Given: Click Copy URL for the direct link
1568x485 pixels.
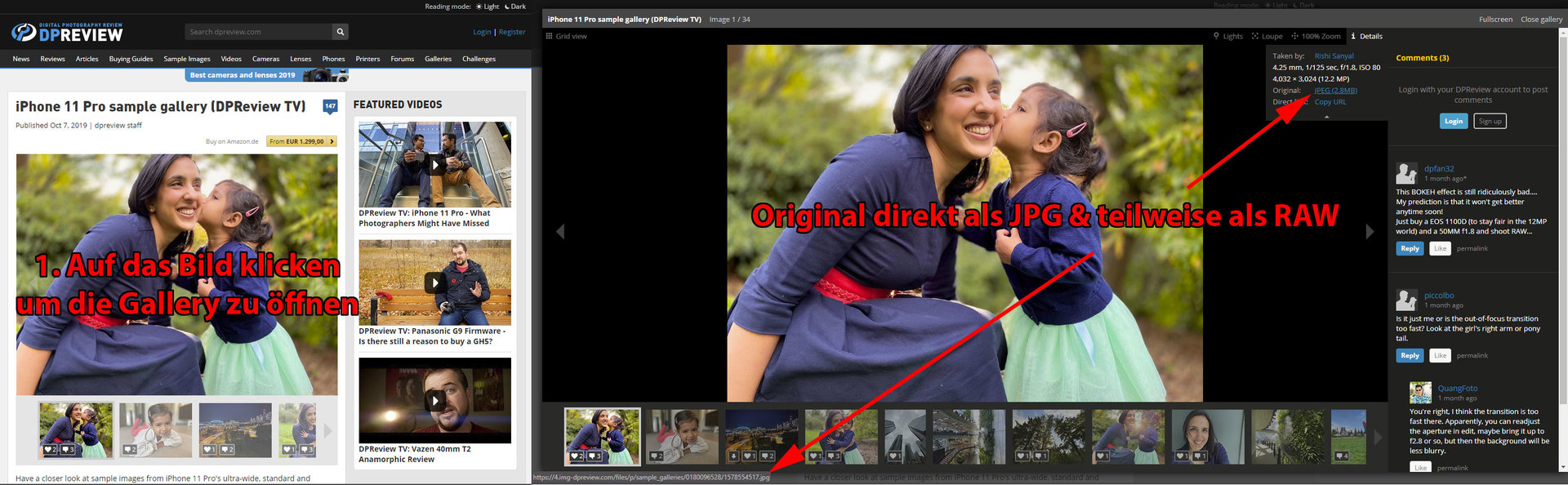Looking at the screenshot, I should 1330,102.
